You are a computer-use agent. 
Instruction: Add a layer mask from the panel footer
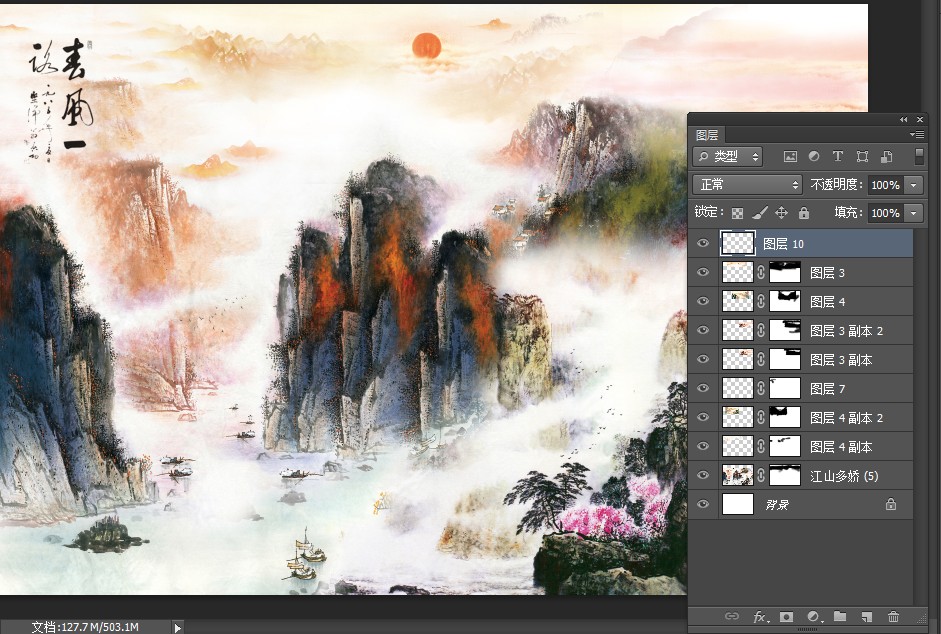786,617
